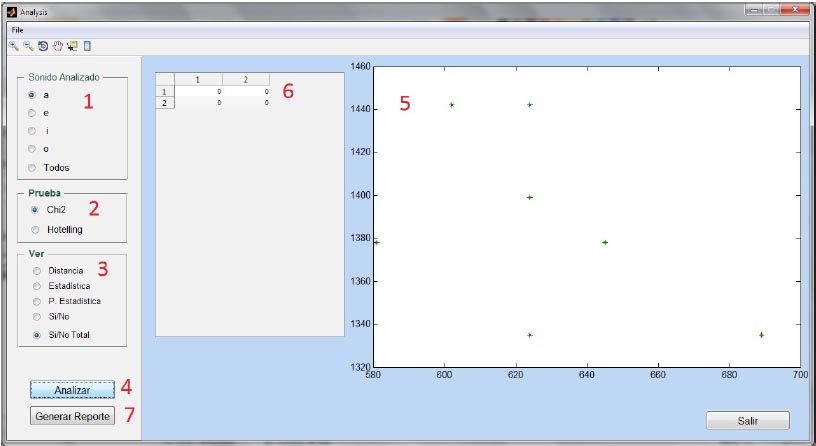Choose 'Distancia' in the Ver panel

(38, 270)
